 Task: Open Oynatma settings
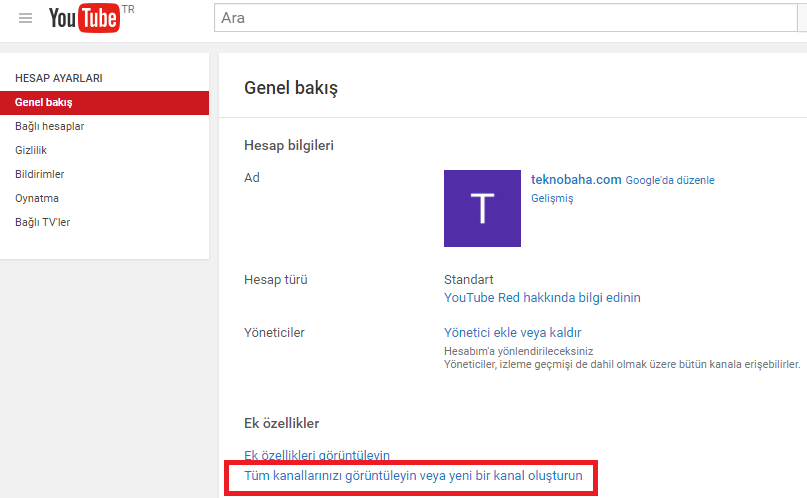37,199
